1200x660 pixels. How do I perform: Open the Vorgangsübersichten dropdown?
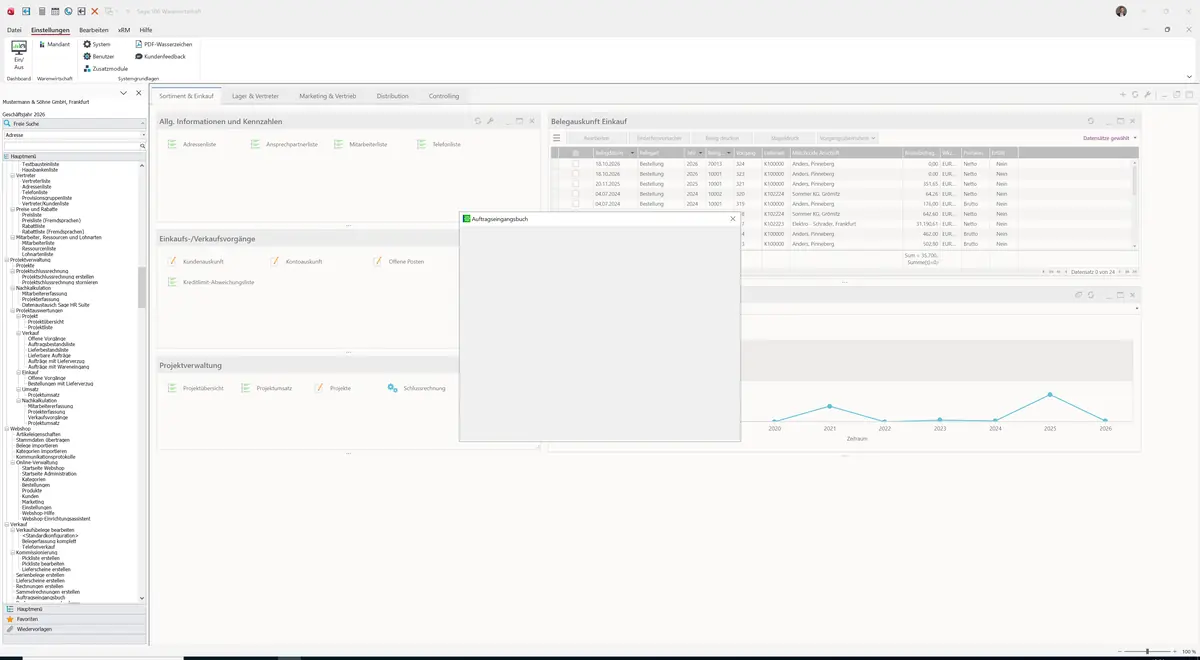(x=847, y=138)
